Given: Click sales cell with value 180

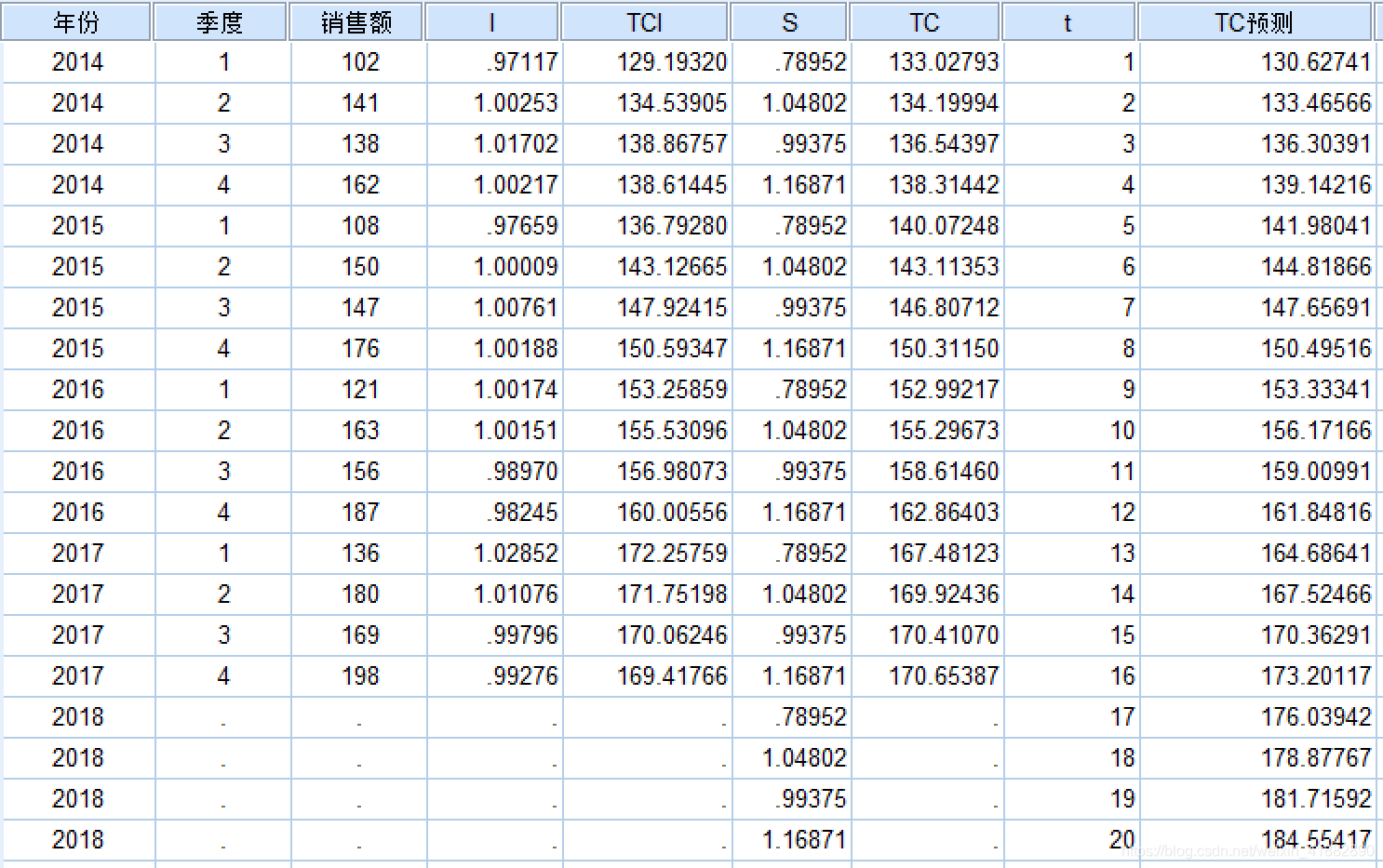Looking at the screenshot, I should tap(359, 594).
